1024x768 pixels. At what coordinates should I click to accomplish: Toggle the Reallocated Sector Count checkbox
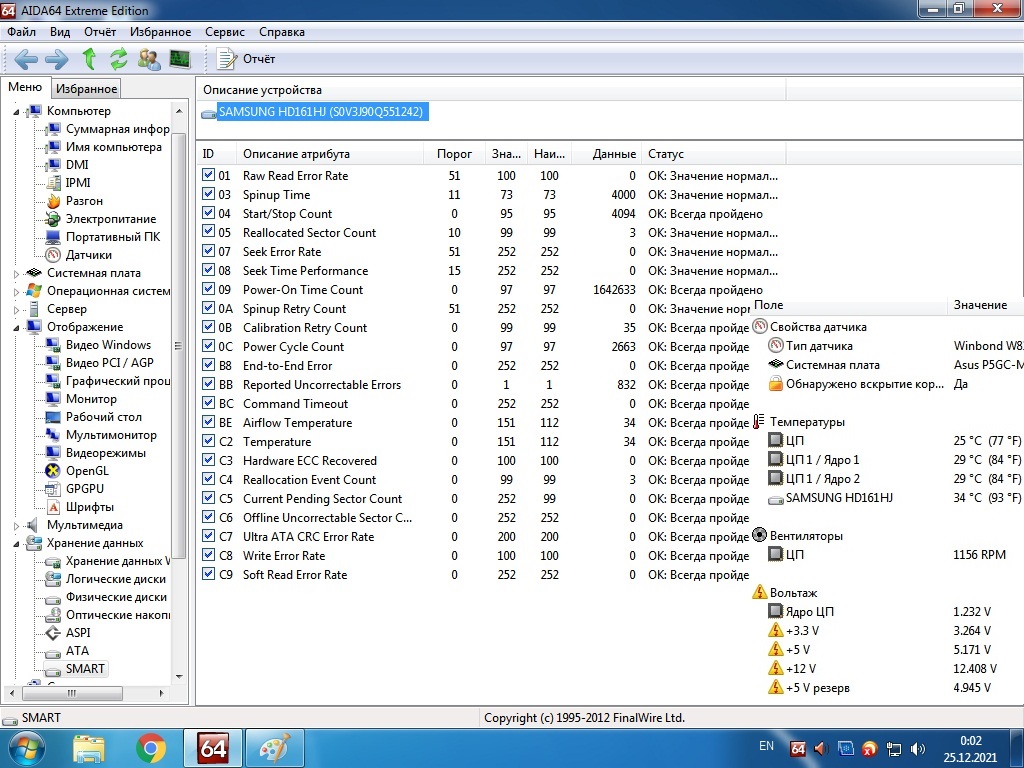208,233
